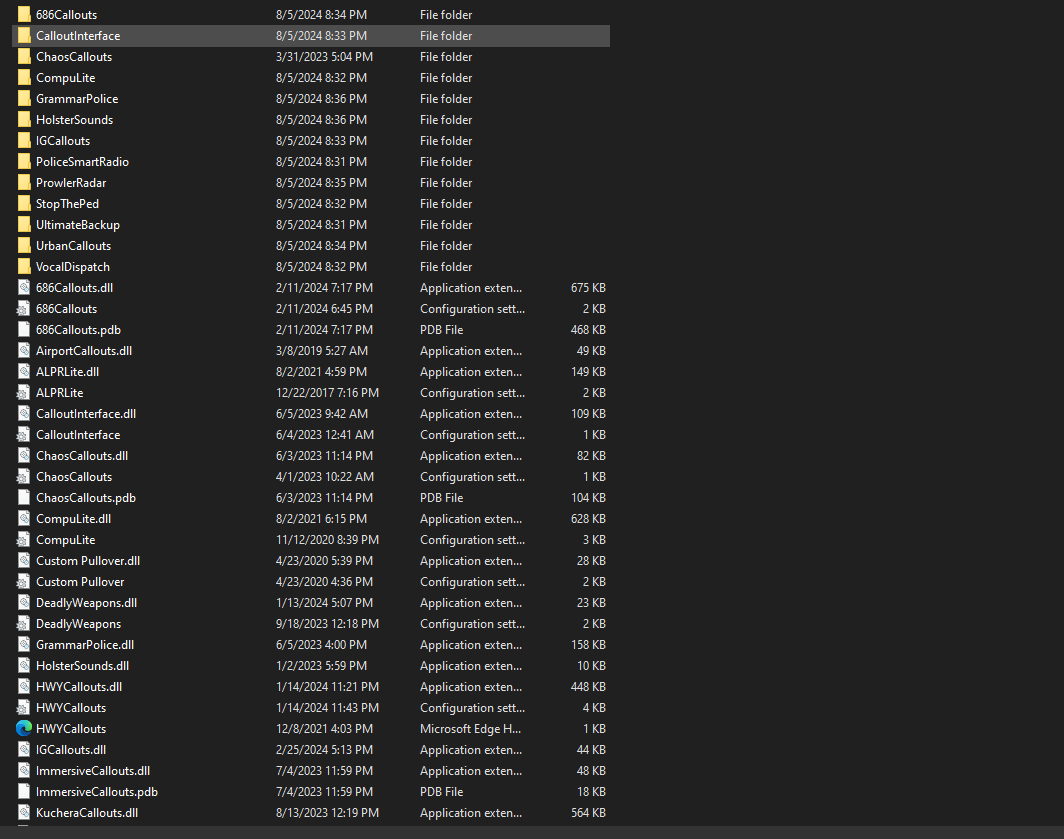The image size is (1064, 839).
Task: Click the 104 KB size cell
Action: (588, 498)
